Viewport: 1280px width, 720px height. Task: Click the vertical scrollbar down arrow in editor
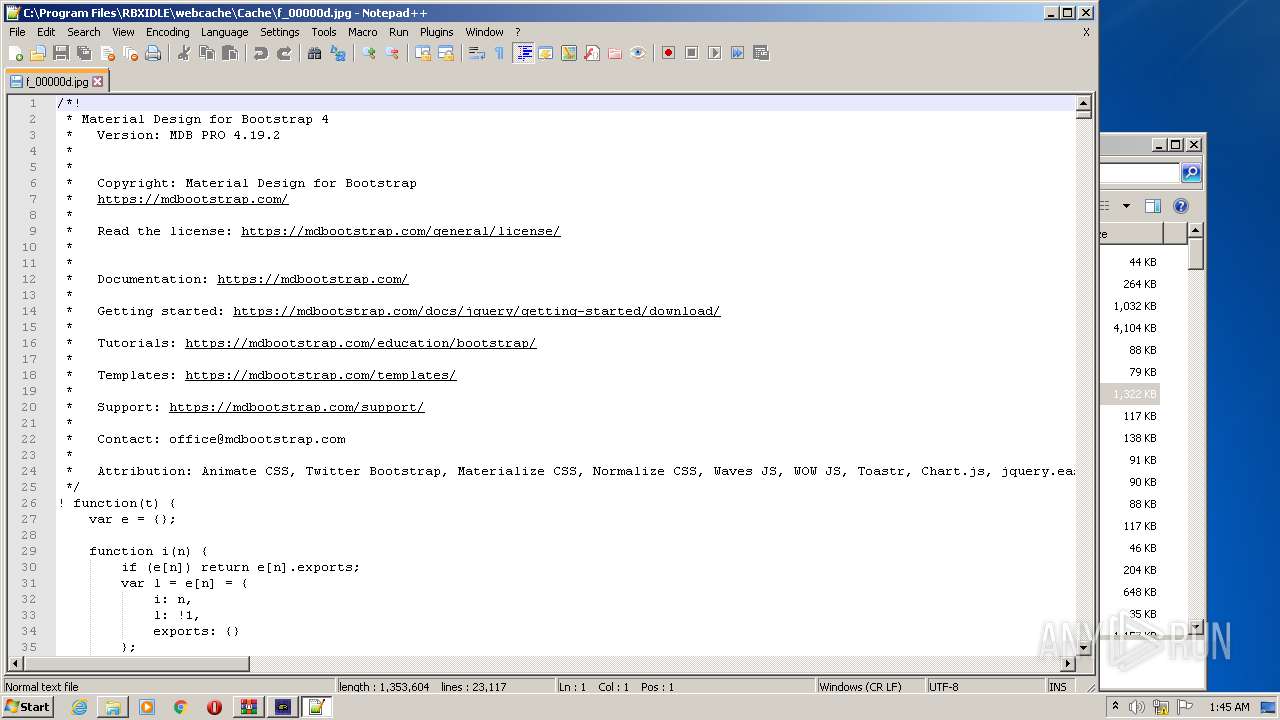click(1083, 648)
